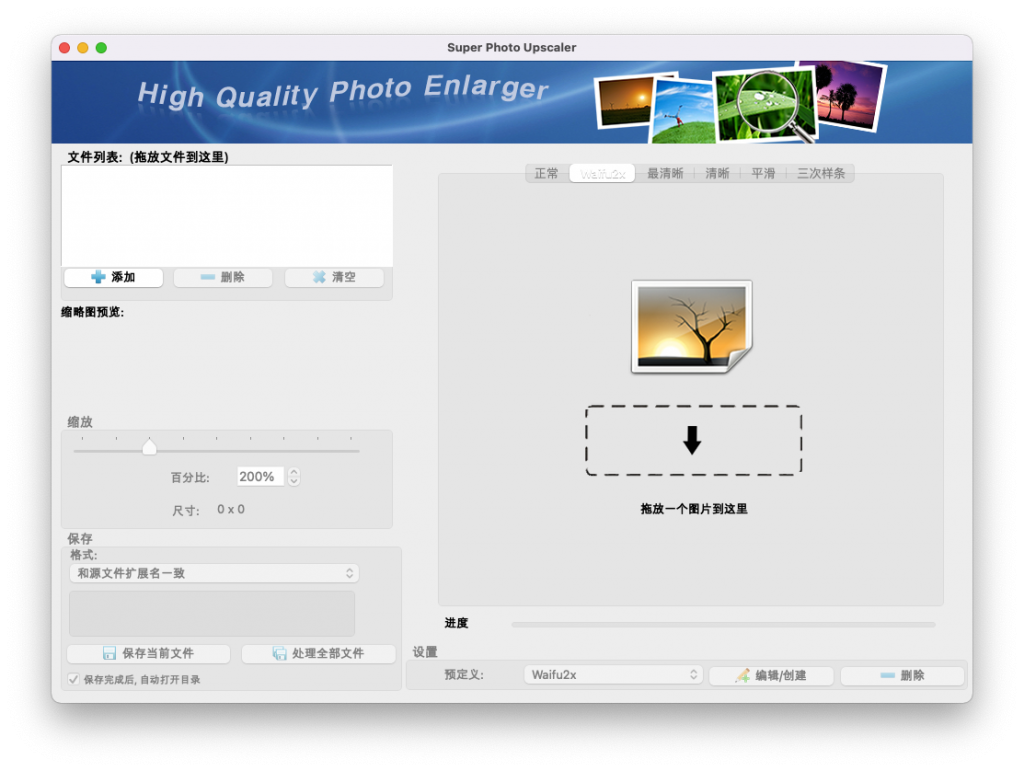1024x771 pixels.
Task: Open the 预定义 Waifu2x preset dropdown
Action: pyautogui.click(x=613, y=675)
